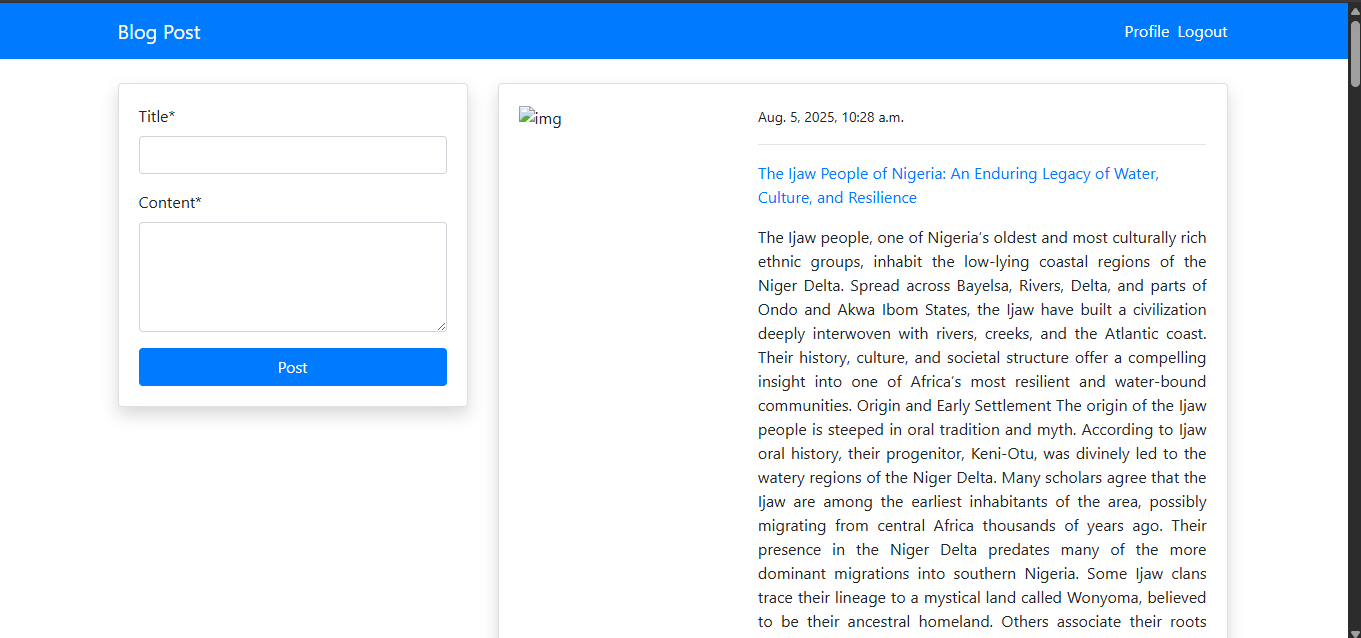1361x638 pixels.
Task: Click the blank form card area below Post
Action: [x=292, y=396]
